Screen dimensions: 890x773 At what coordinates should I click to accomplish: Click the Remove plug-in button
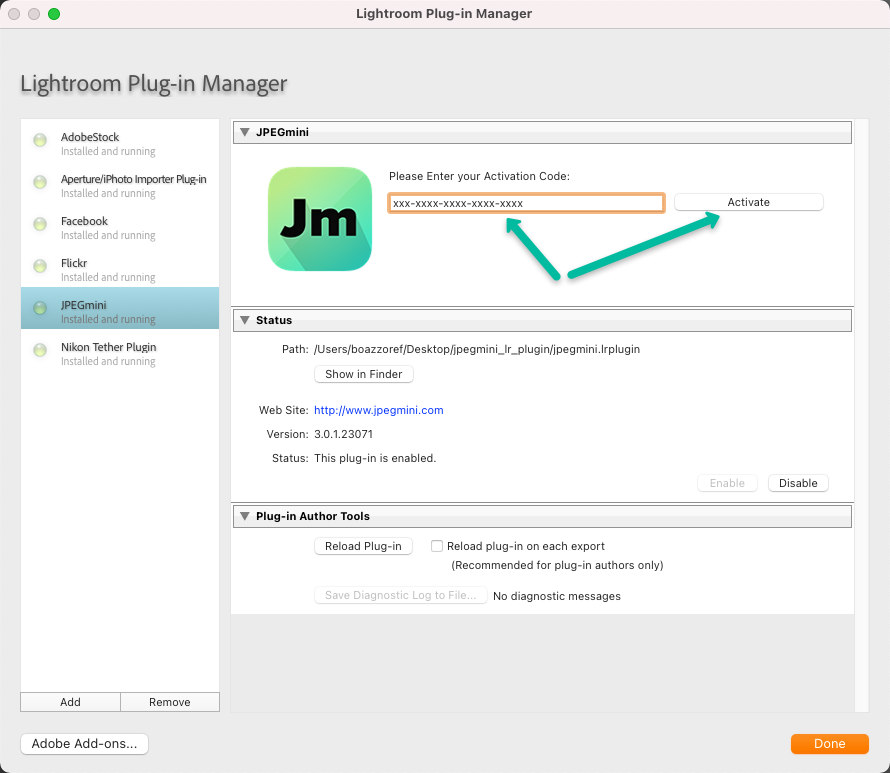pos(170,702)
